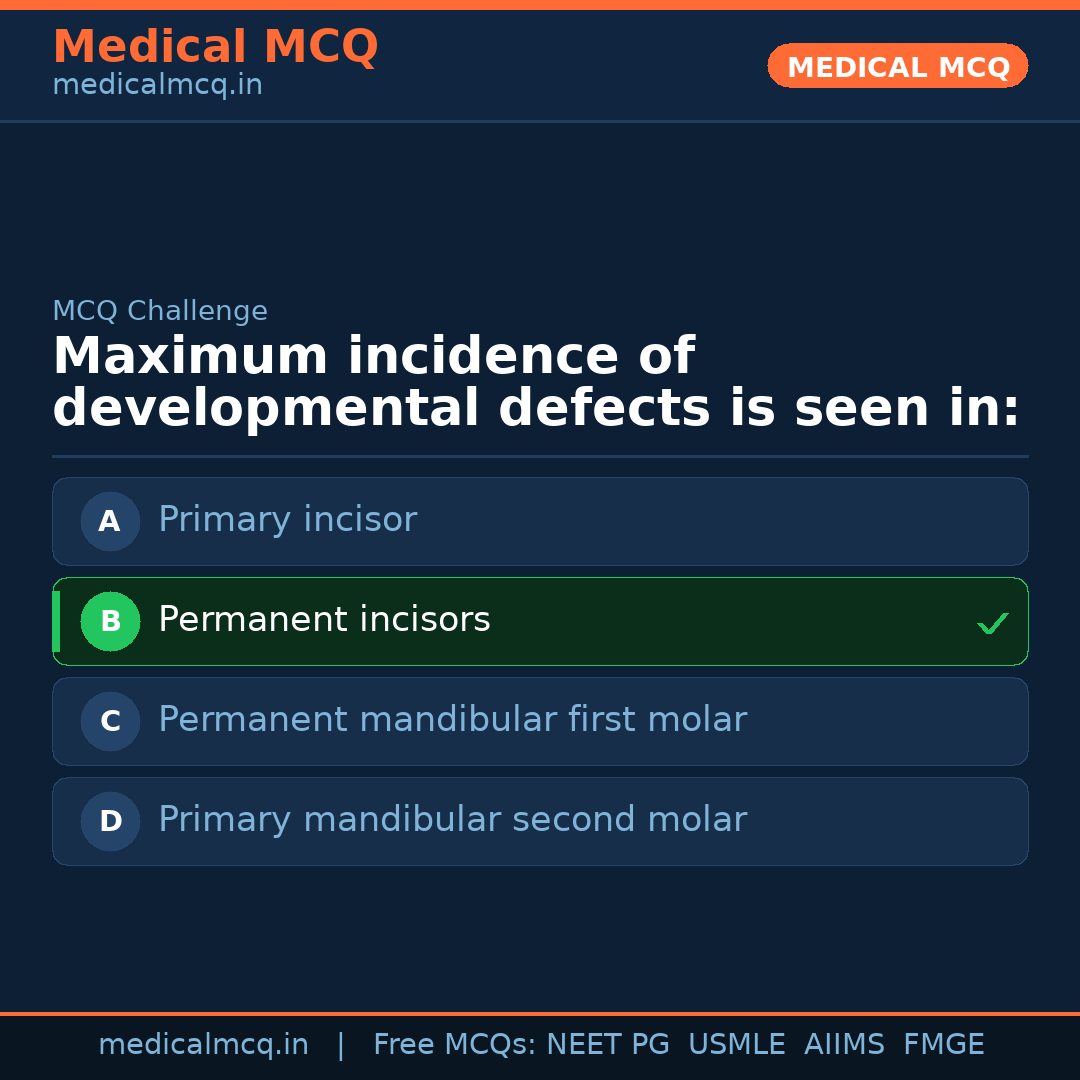Click the letter C circle icon
Image resolution: width=1080 pixels, height=1080 pixels.
click(110, 721)
